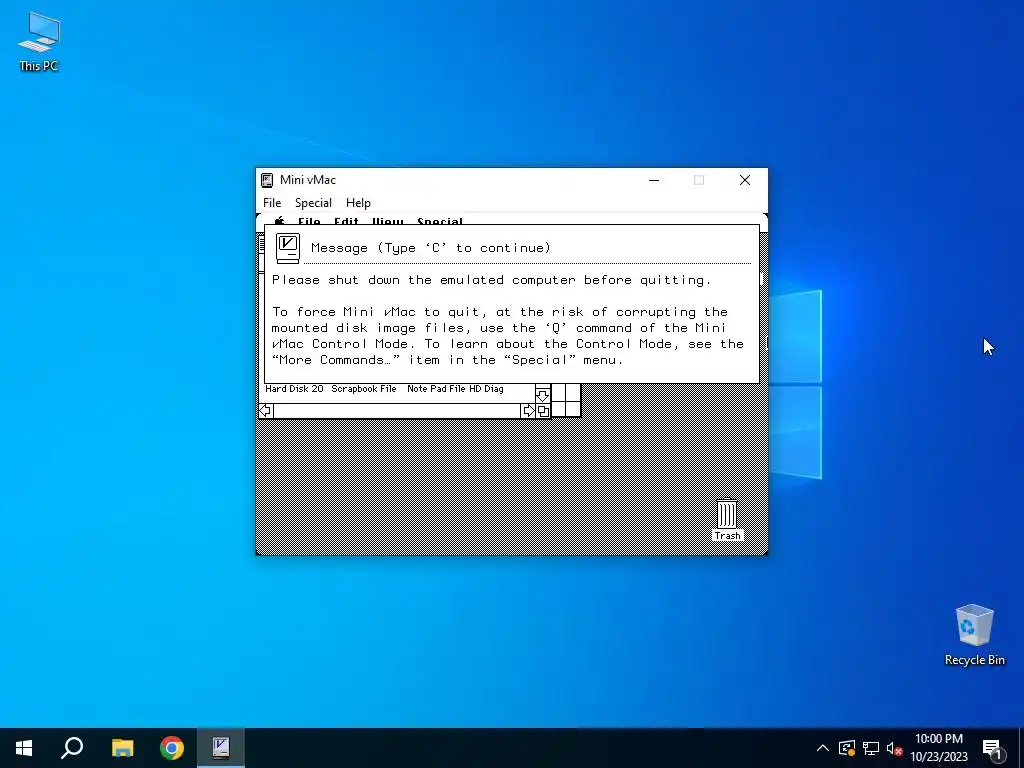This screenshot has height=768, width=1024.
Task: Open the Help menu in Mini vMac
Action: click(x=358, y=202)
